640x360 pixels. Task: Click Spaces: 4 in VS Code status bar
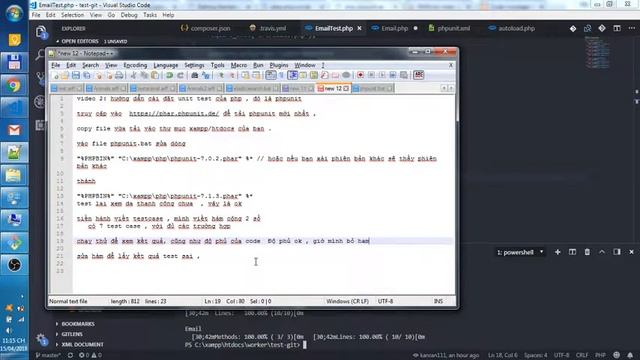pos(536,356)
